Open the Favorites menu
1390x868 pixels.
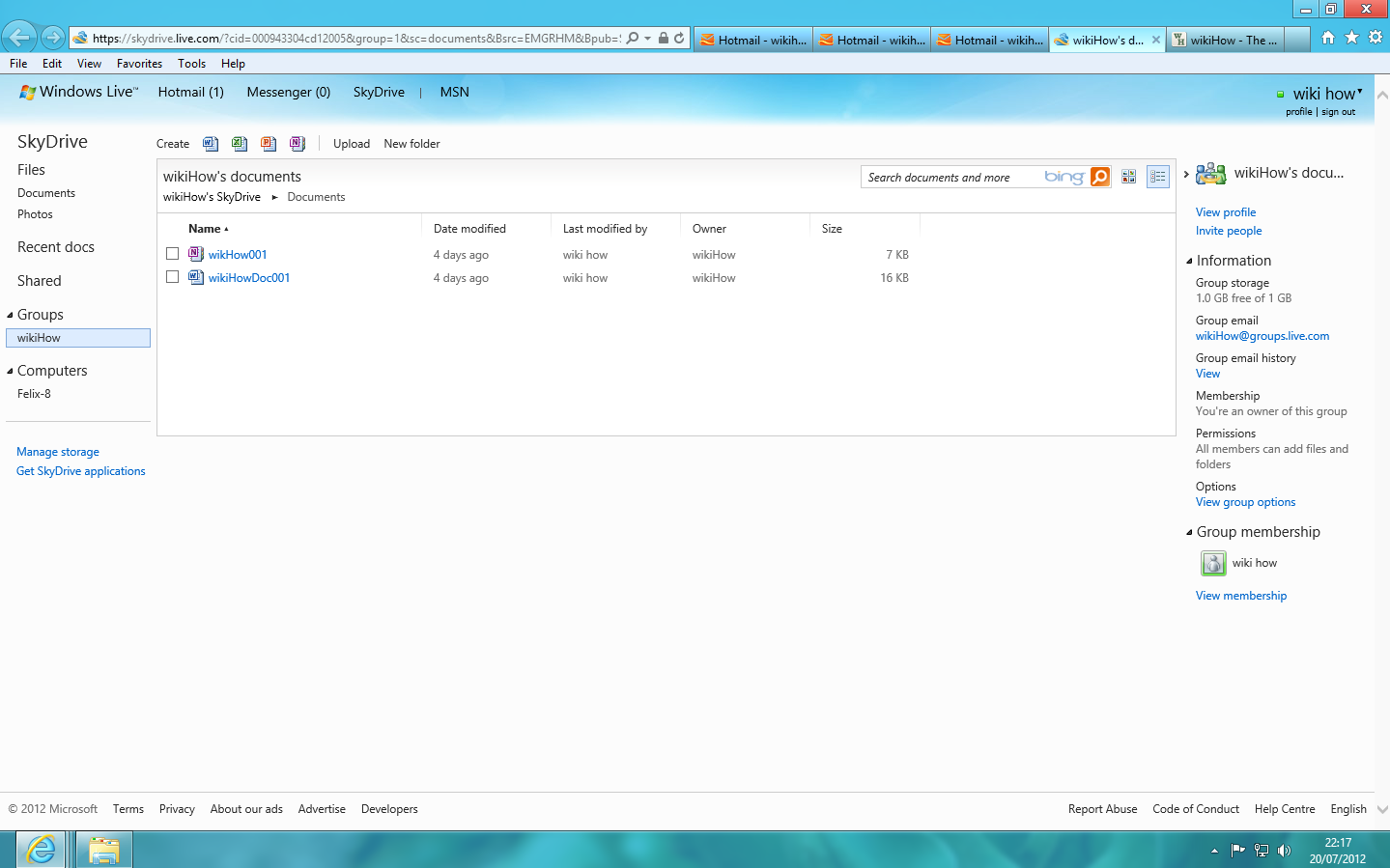point(139,64)
